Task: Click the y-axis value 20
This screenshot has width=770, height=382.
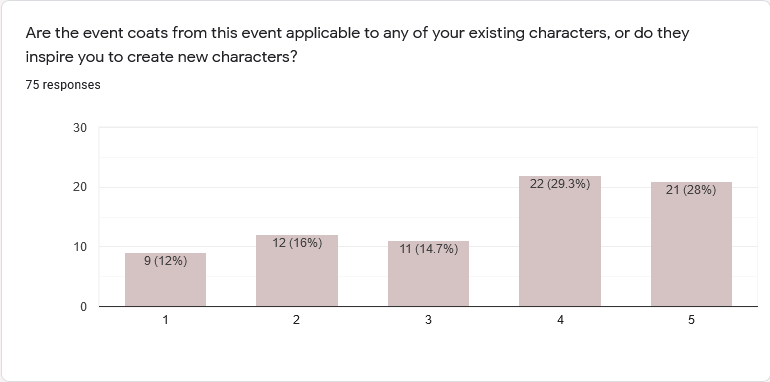Action: click(80, 187)
